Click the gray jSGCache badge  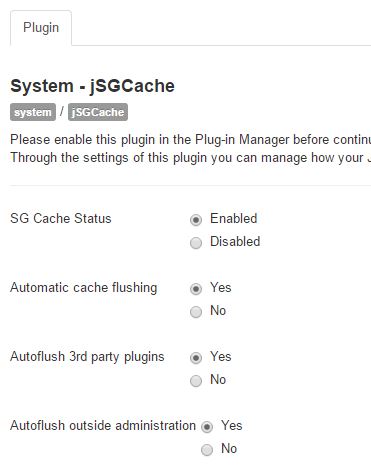(x=98, y=112)
